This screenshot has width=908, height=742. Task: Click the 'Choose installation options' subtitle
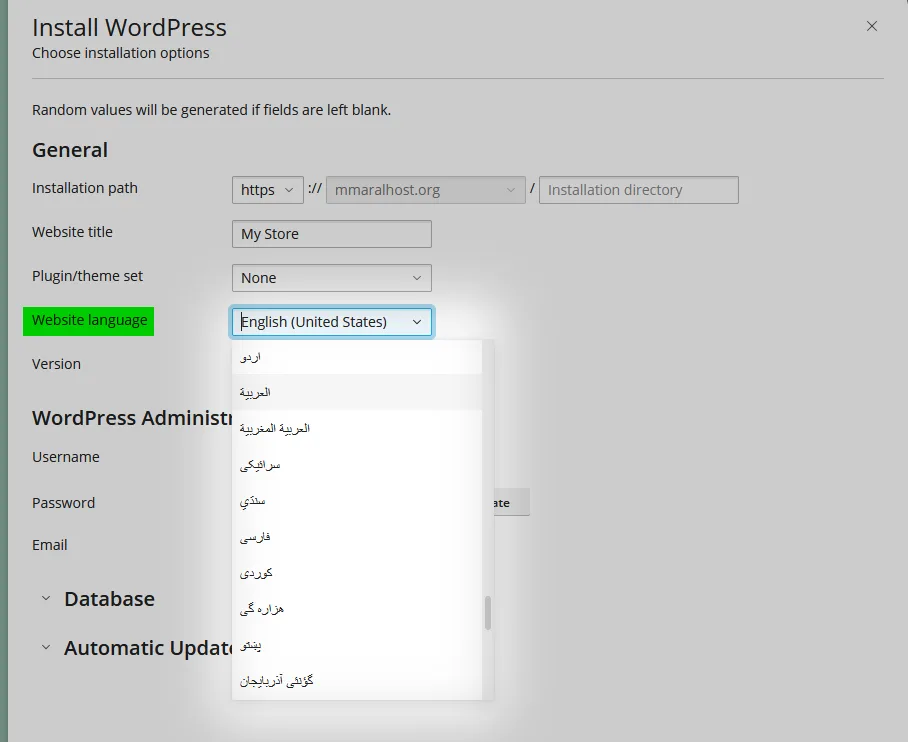(x=120, y=53)
